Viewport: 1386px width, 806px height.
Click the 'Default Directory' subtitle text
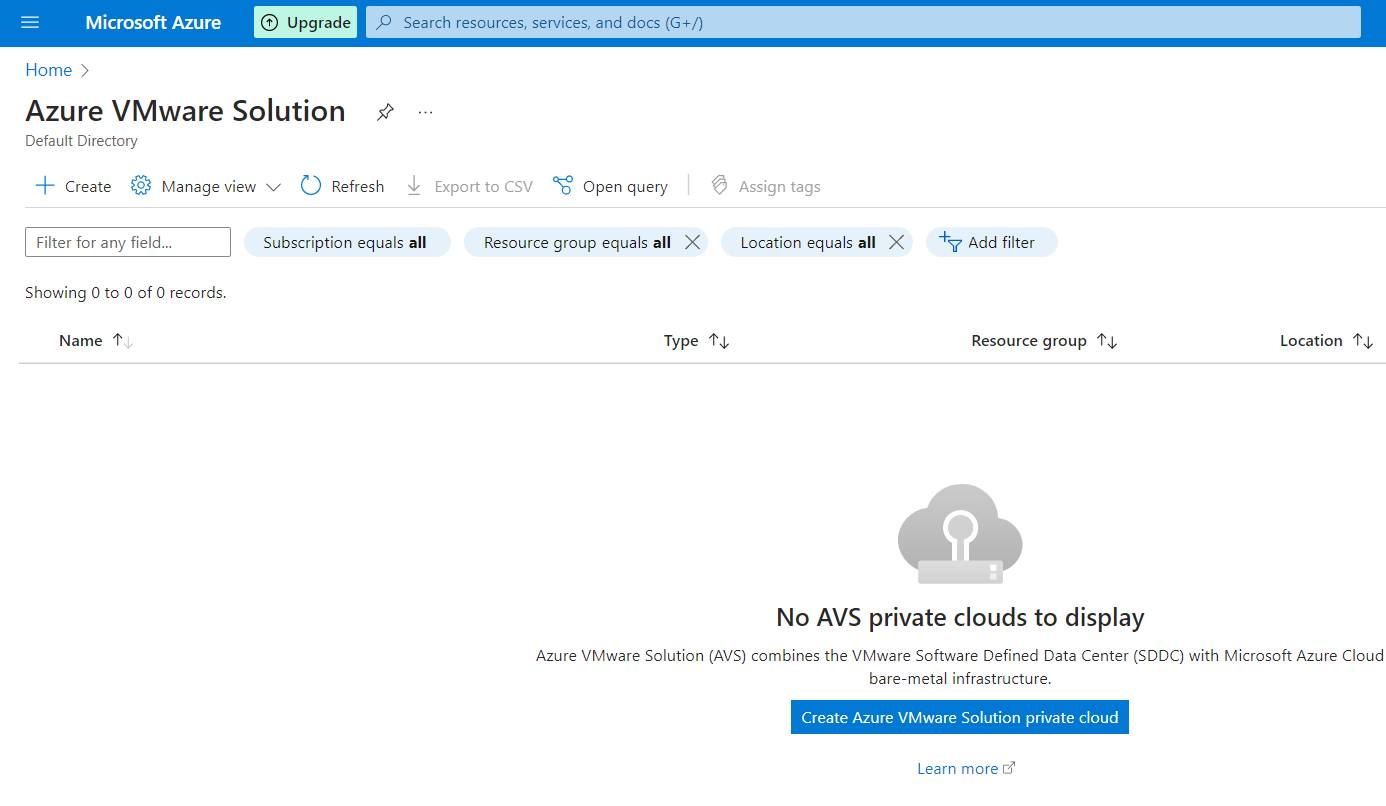pos(81,141)
